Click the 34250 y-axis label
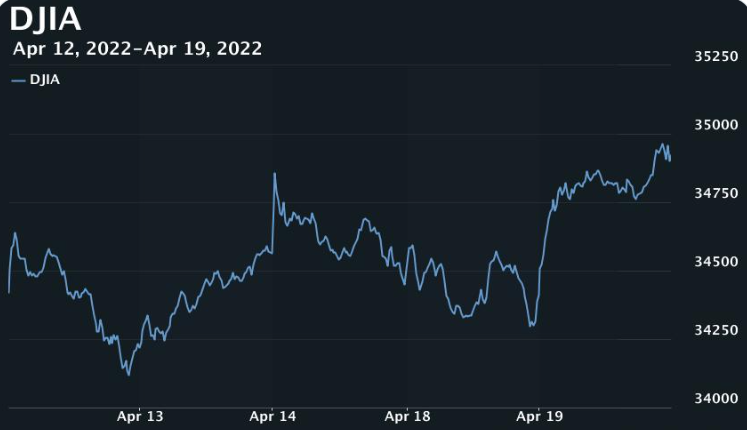The width and height of the screenshot is (747, 430). point(716,330)
